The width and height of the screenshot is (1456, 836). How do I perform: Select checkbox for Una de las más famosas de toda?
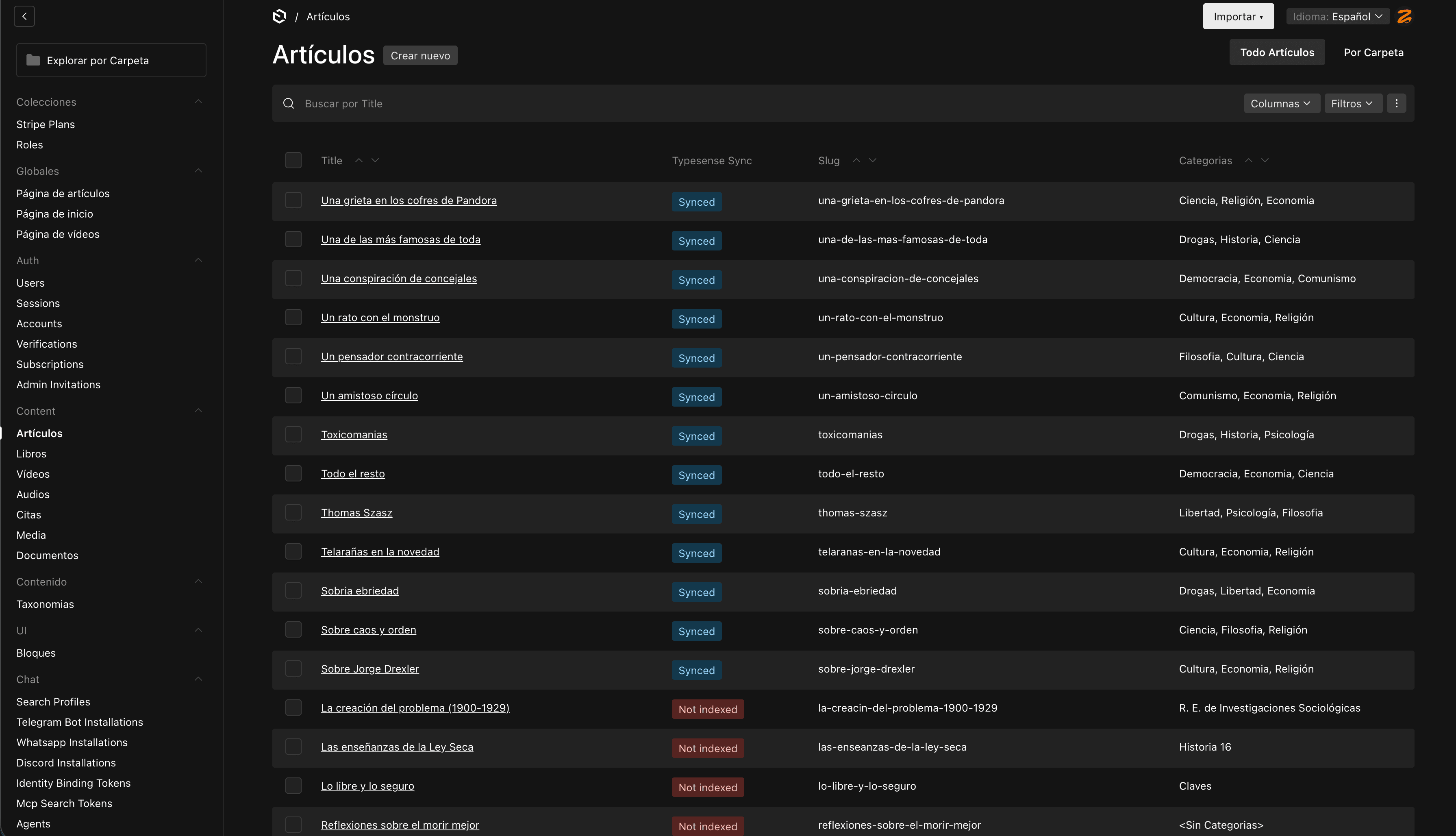tap(293, 239)
